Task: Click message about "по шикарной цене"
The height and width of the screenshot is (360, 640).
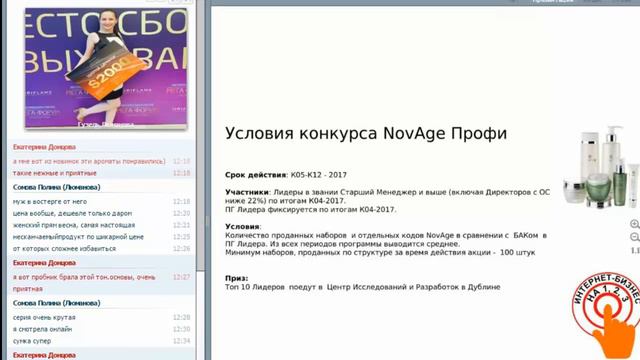Action: coord(78,237)
